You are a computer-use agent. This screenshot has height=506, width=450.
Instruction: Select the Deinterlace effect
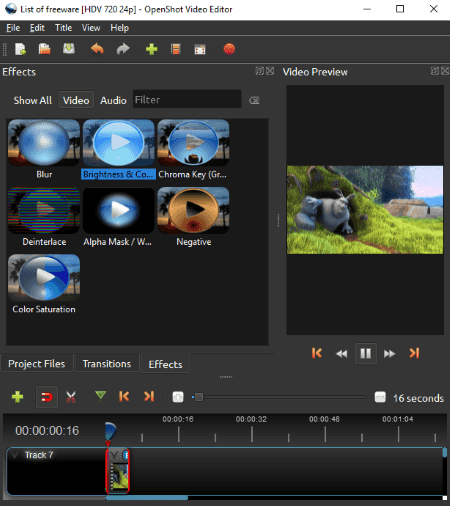(44, 217)
